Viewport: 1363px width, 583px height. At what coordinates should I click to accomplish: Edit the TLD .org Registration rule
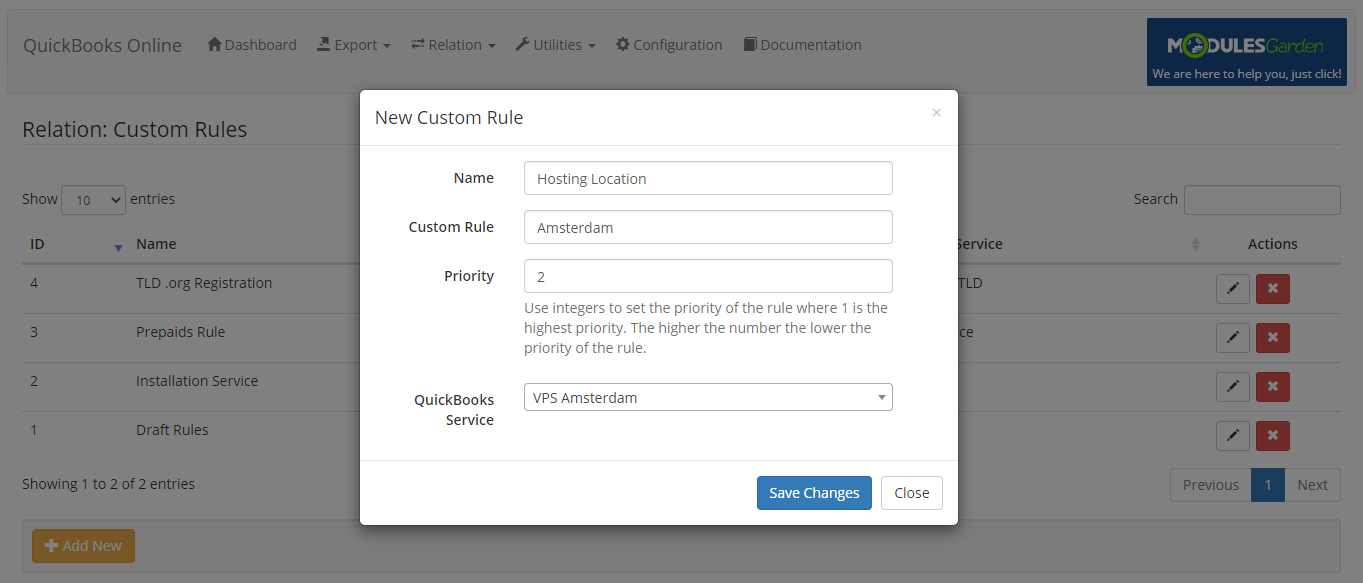(x=1232, y=288)
